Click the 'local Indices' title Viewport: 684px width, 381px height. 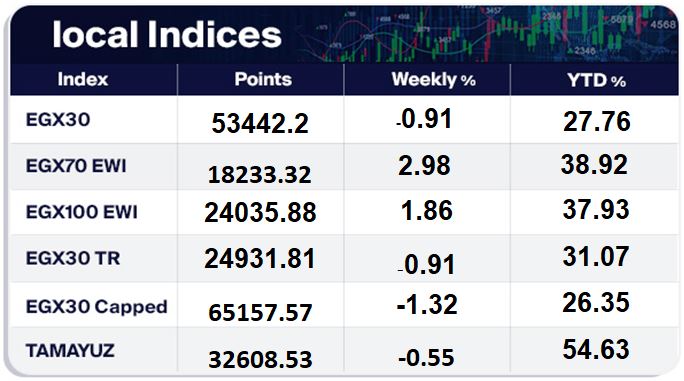pos(167,35)
